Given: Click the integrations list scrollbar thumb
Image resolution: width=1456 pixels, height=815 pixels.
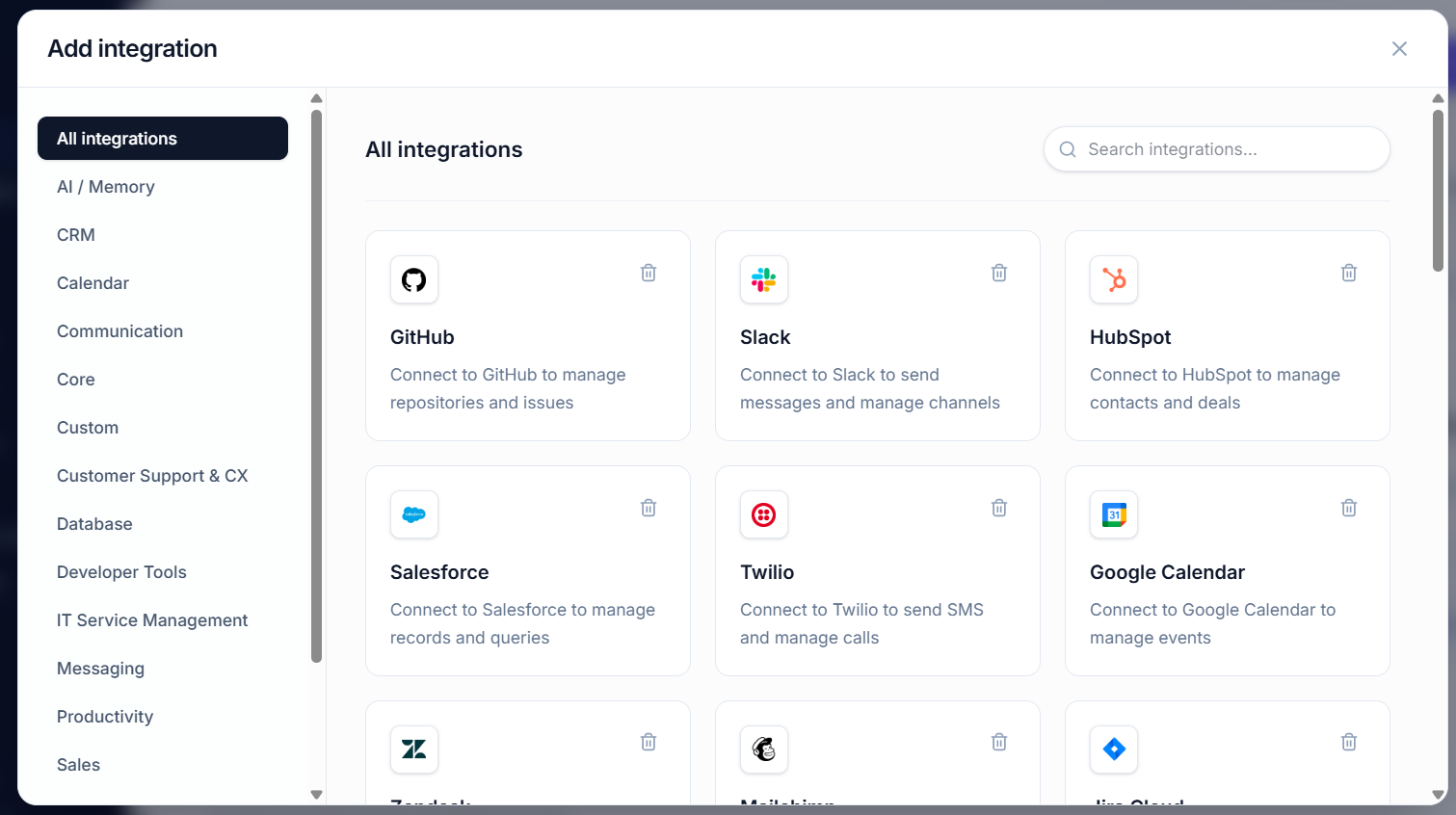Looking at the screenshot, I should [x=1438, y=190].
